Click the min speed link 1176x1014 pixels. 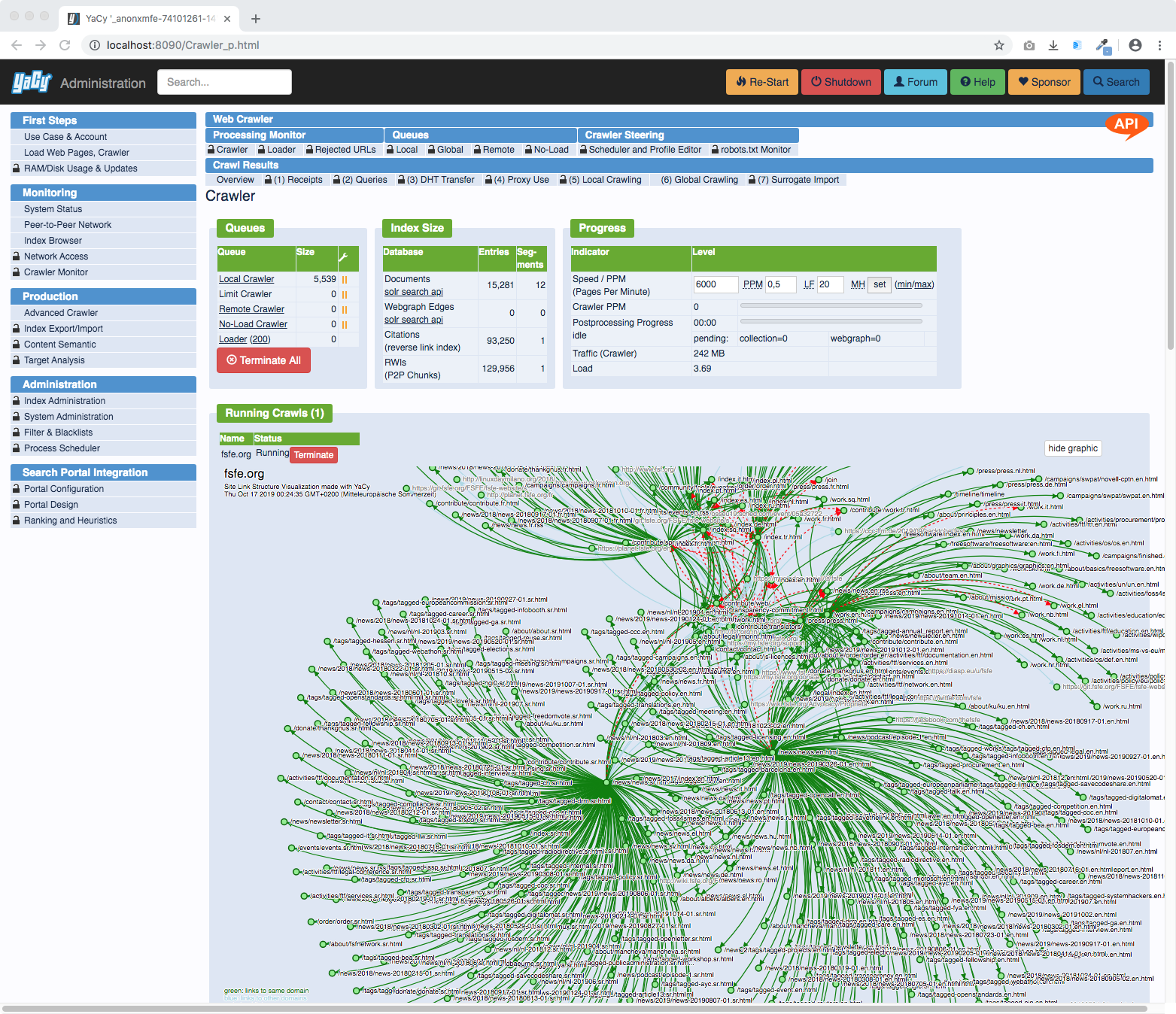904,284
